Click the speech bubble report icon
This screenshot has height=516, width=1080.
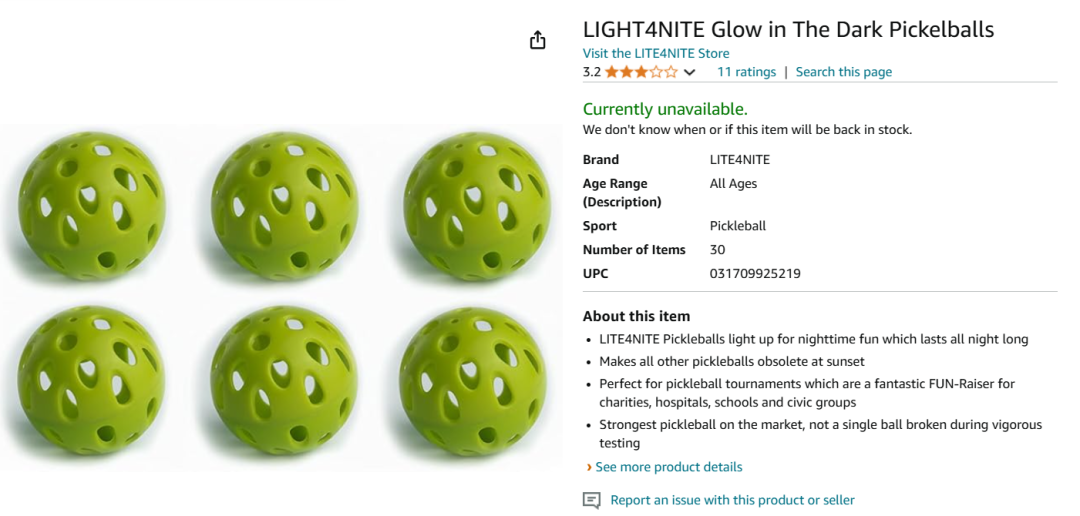coord(592,500)
